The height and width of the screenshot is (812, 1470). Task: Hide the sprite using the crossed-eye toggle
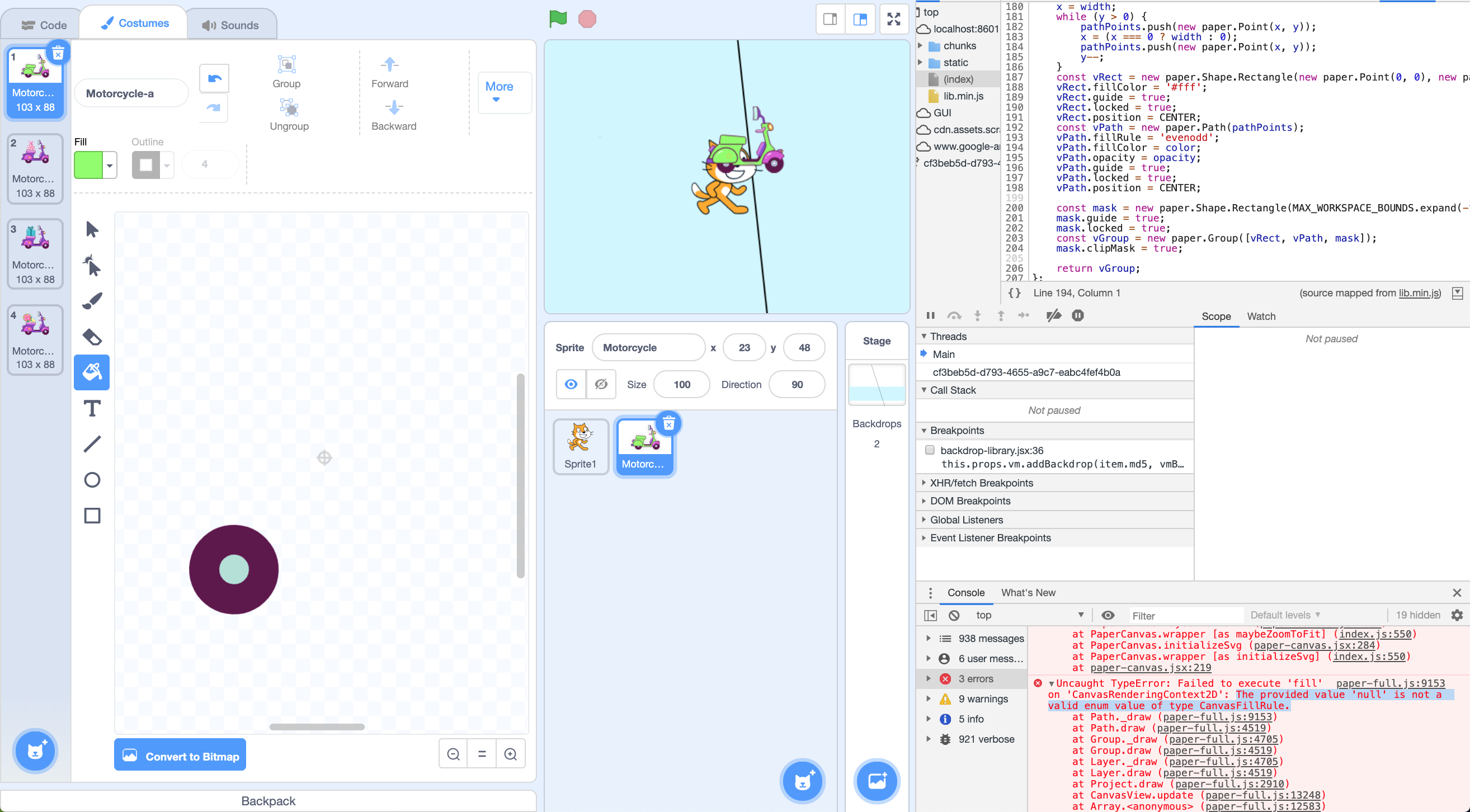pyautogui.click(x=601, y=384)
